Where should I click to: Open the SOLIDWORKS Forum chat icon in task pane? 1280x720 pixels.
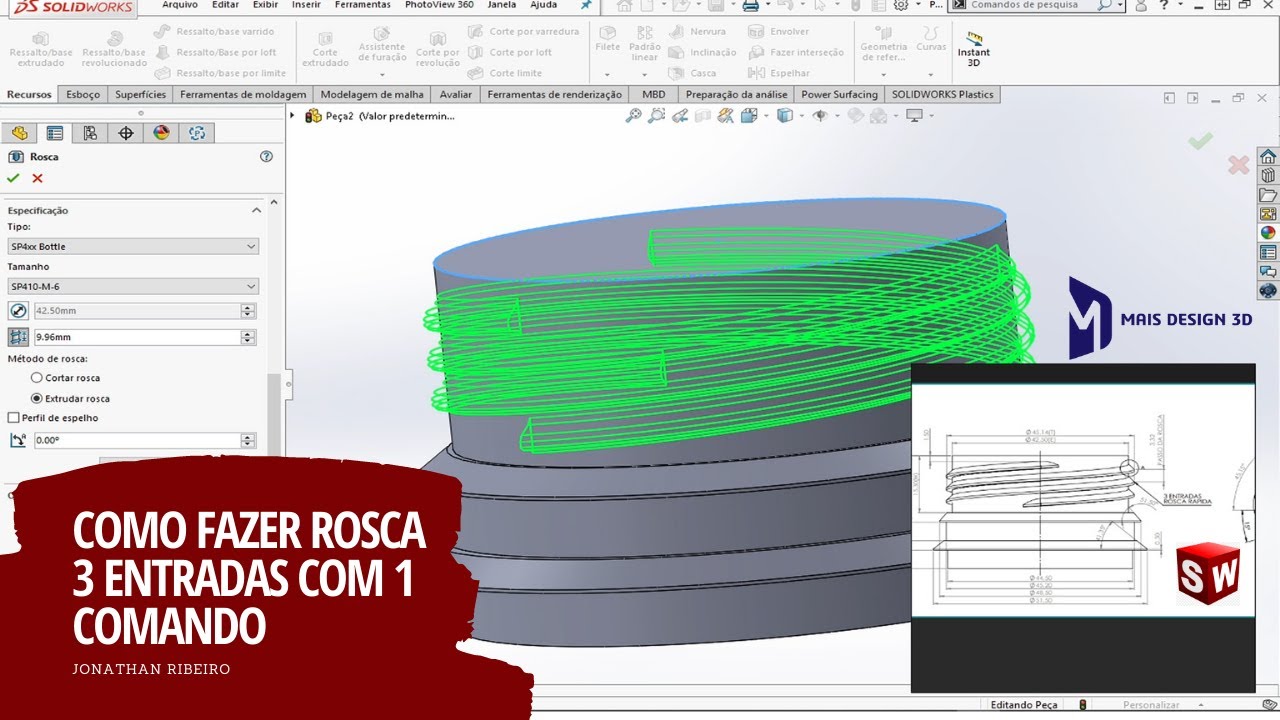(x=1268, y=271)
